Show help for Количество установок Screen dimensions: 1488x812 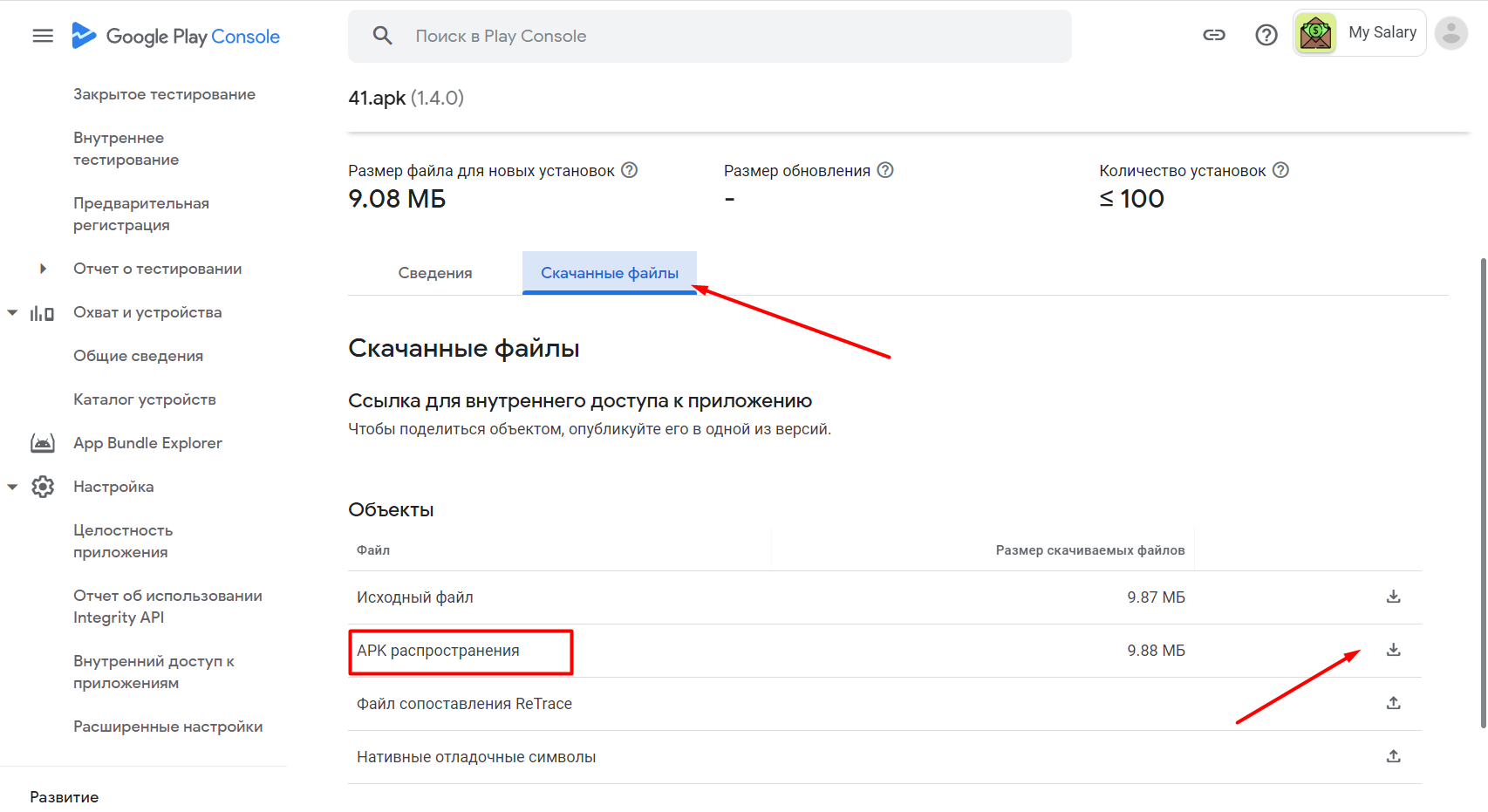pyautogui.click(x=1280, y=170)
